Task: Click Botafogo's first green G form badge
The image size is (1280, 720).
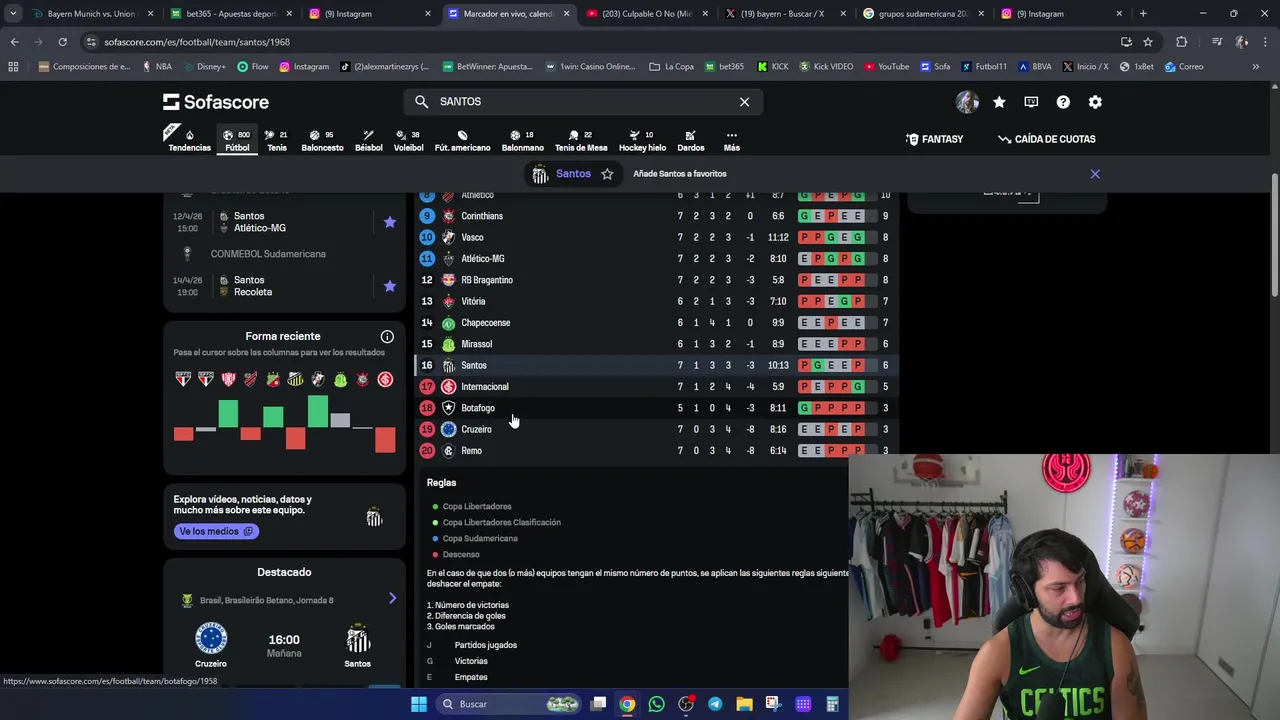Action: [804, 408]
